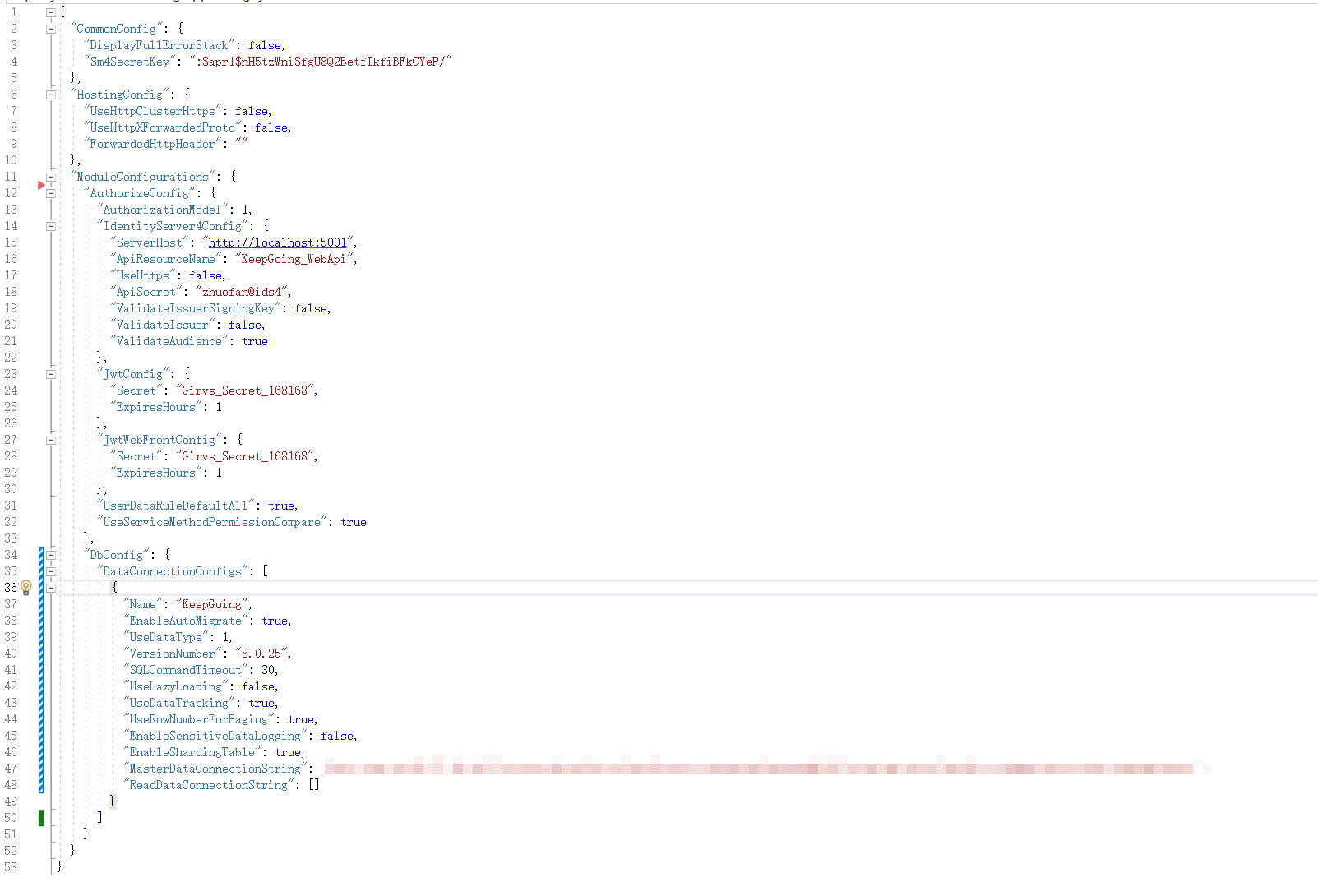Click the red triangle marker beside line 12
The height and width of the screenshot is (896, 1318).
coord(41,185)
